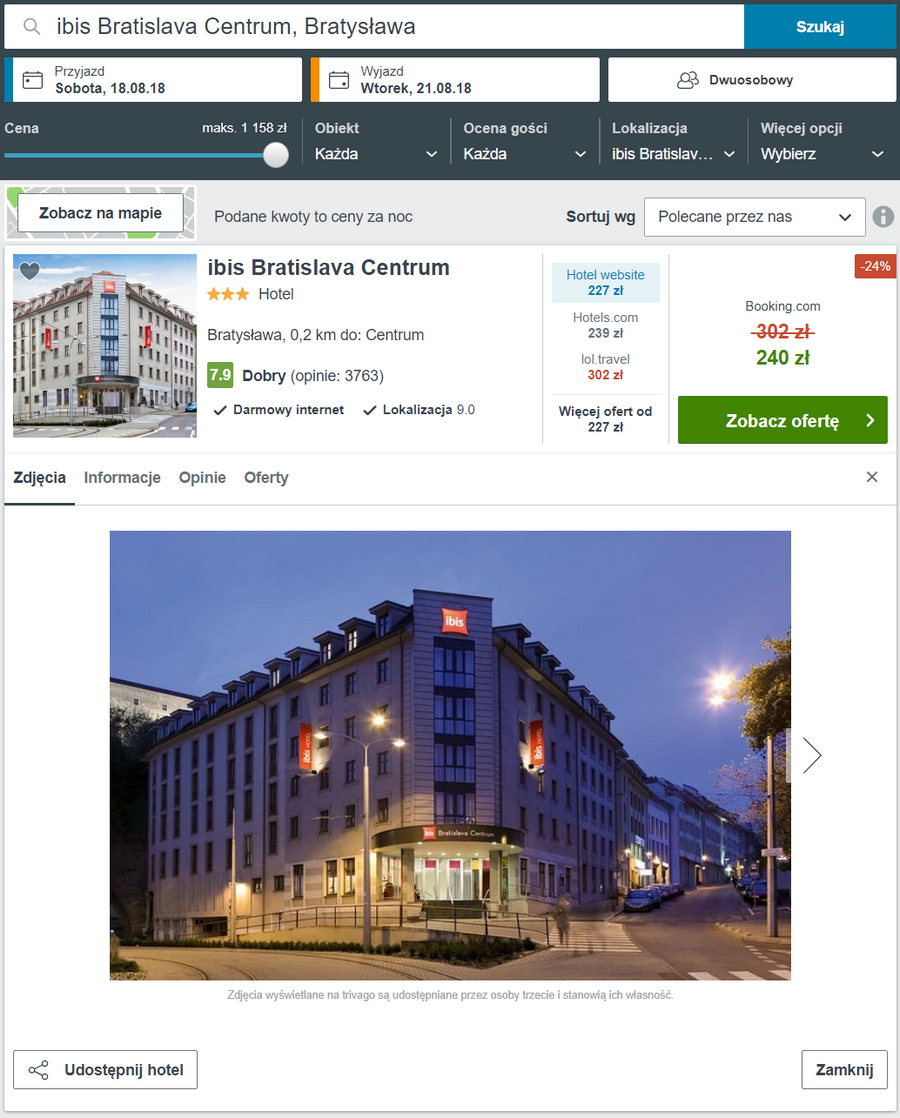Screen dimensions: 900x1118
Task: Expand the Więcej opcji dropdown
Action: (822, 142)
